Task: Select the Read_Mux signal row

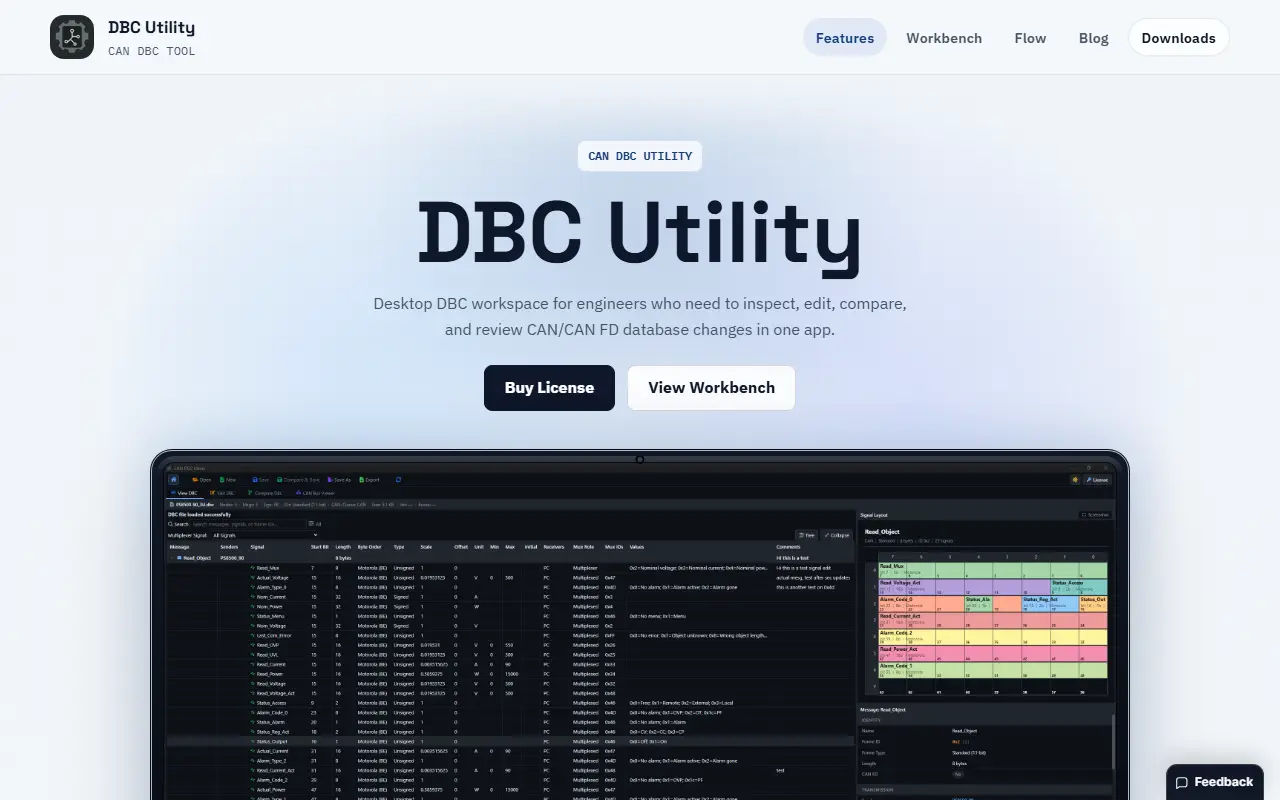Action: pos(510,568)
